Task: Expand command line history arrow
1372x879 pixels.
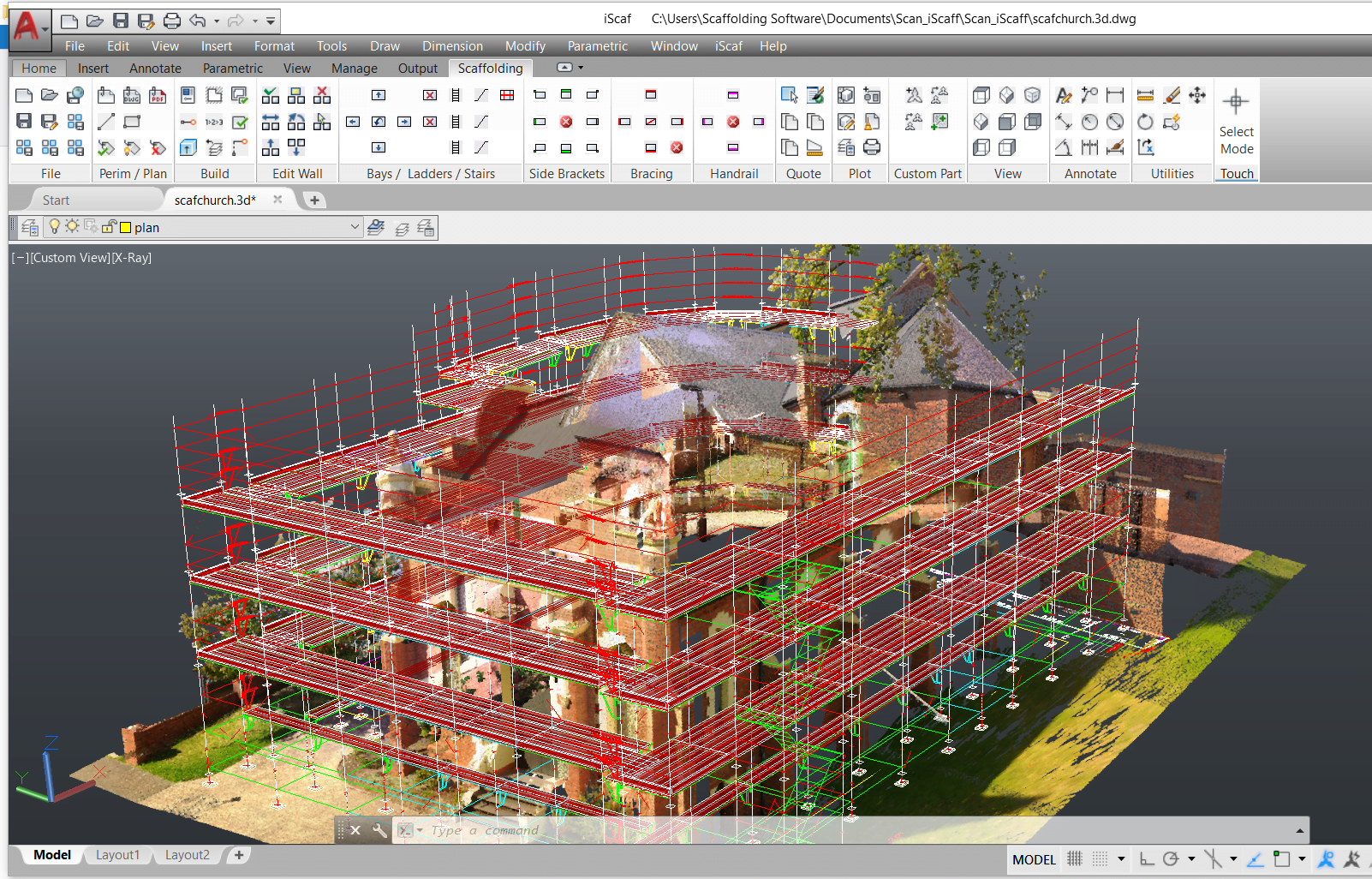Action: [x=1300, y=830]
